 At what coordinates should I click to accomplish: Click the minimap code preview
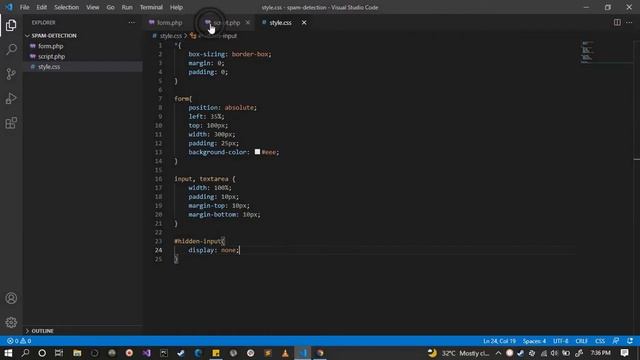(x=587, y=52)
